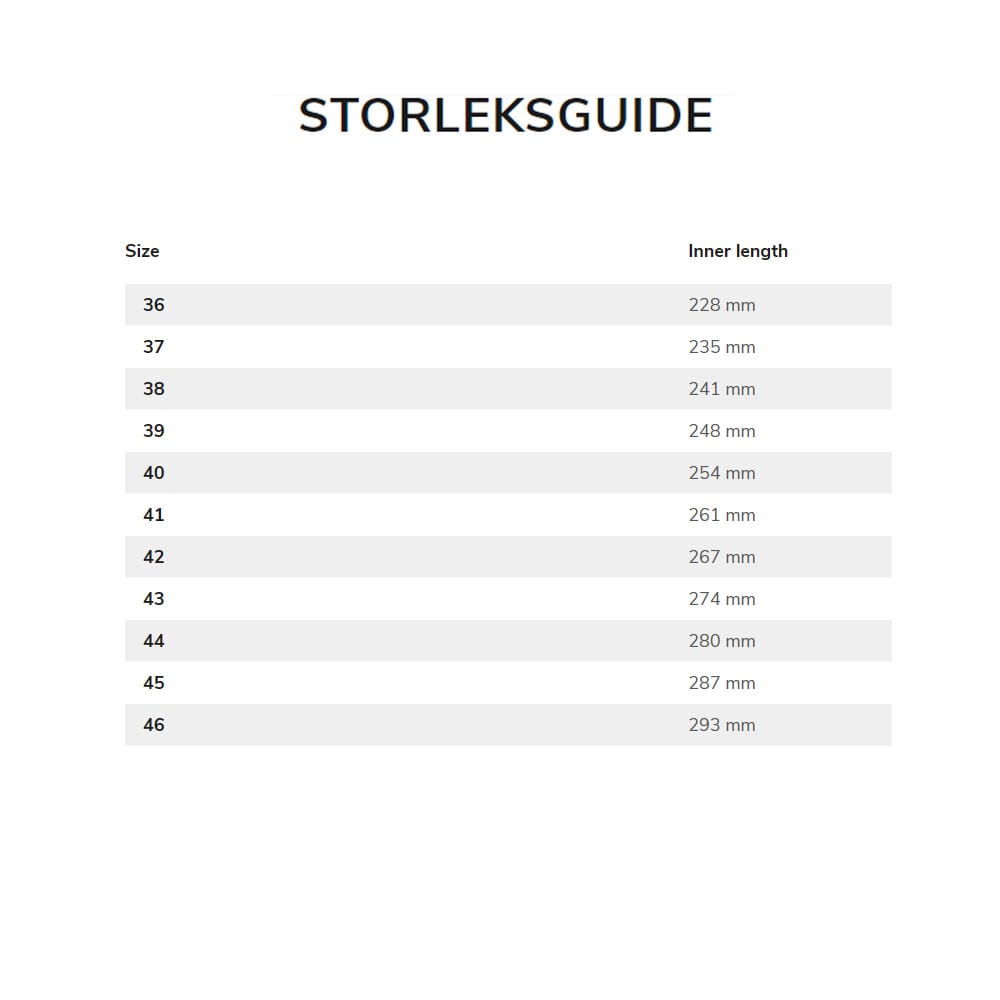Click size 42 in the size guide
Screen dimensions: 1000x1000
tap(154, 557)
